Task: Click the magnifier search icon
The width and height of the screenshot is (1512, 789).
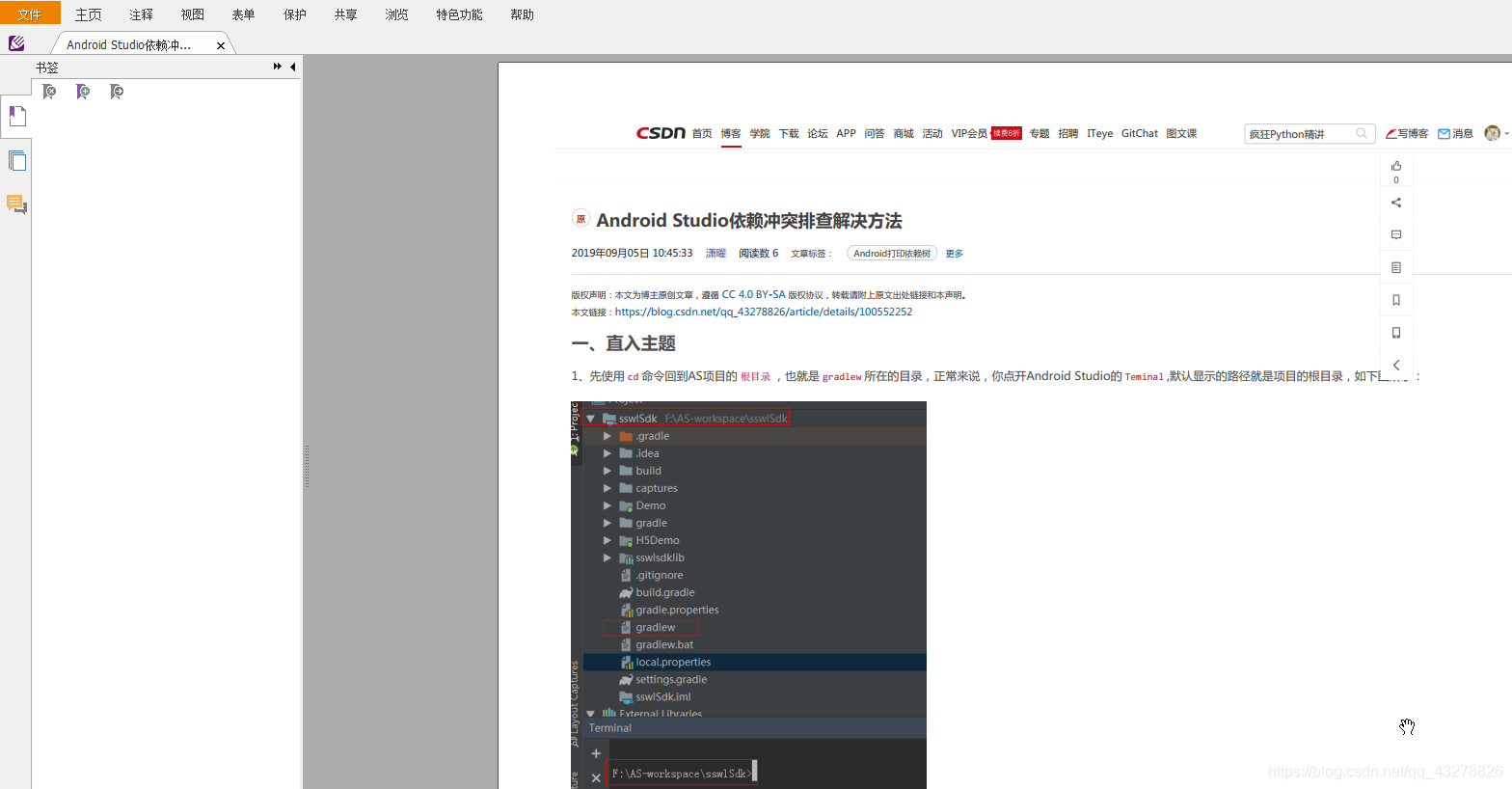Action: 1362,133
